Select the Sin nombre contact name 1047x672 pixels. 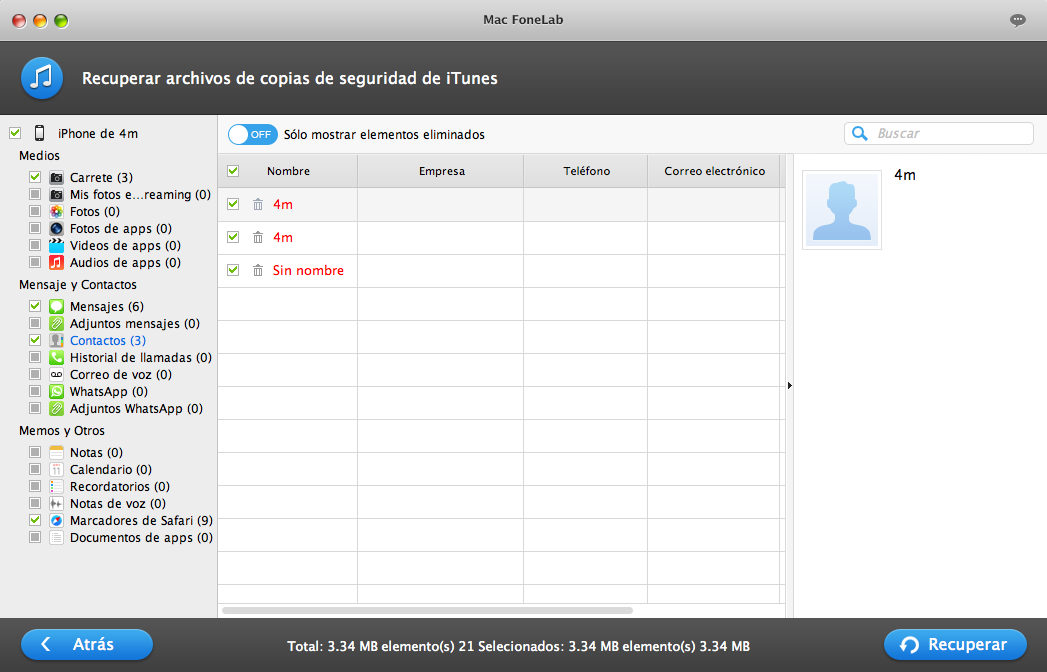point(308,271)
